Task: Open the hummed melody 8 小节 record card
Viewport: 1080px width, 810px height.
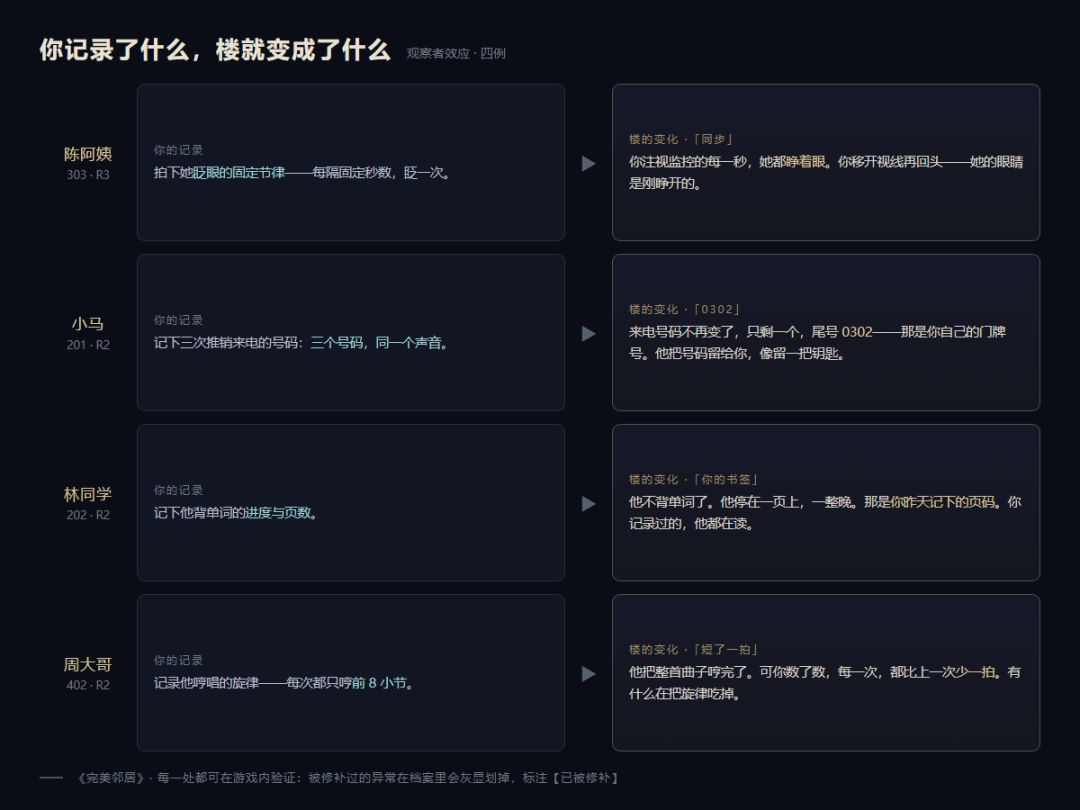Action: pyautogui.click(x=351, y=673)
